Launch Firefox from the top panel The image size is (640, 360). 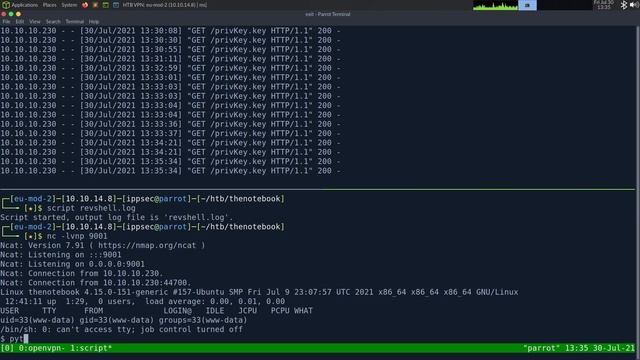click(85, 5)
